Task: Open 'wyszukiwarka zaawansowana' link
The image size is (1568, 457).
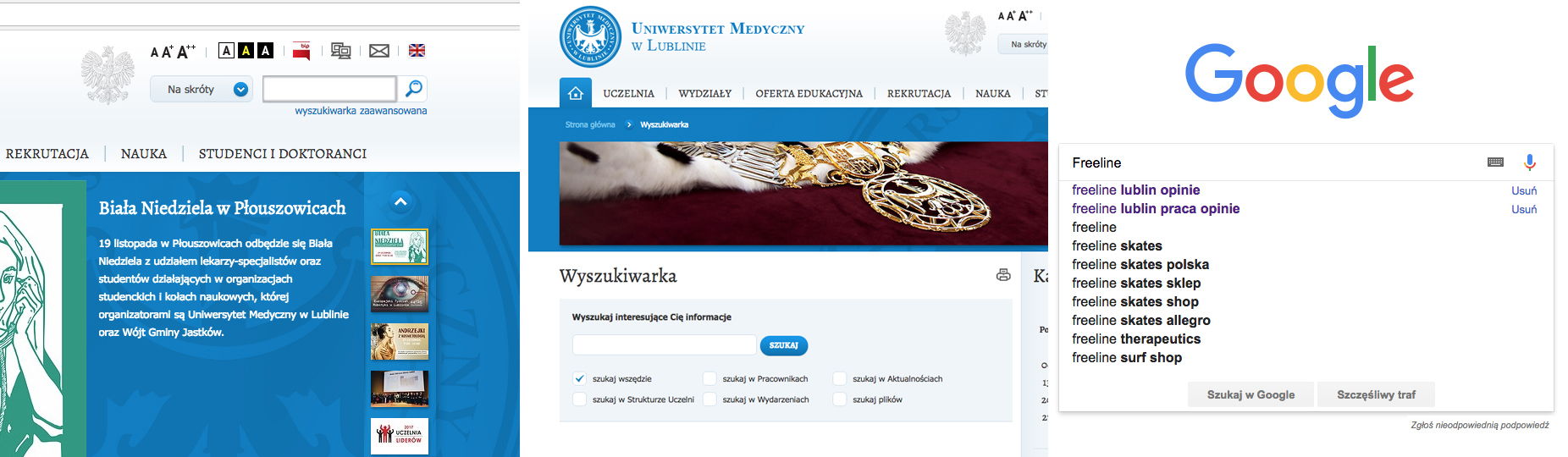Action: coord(361,111)
